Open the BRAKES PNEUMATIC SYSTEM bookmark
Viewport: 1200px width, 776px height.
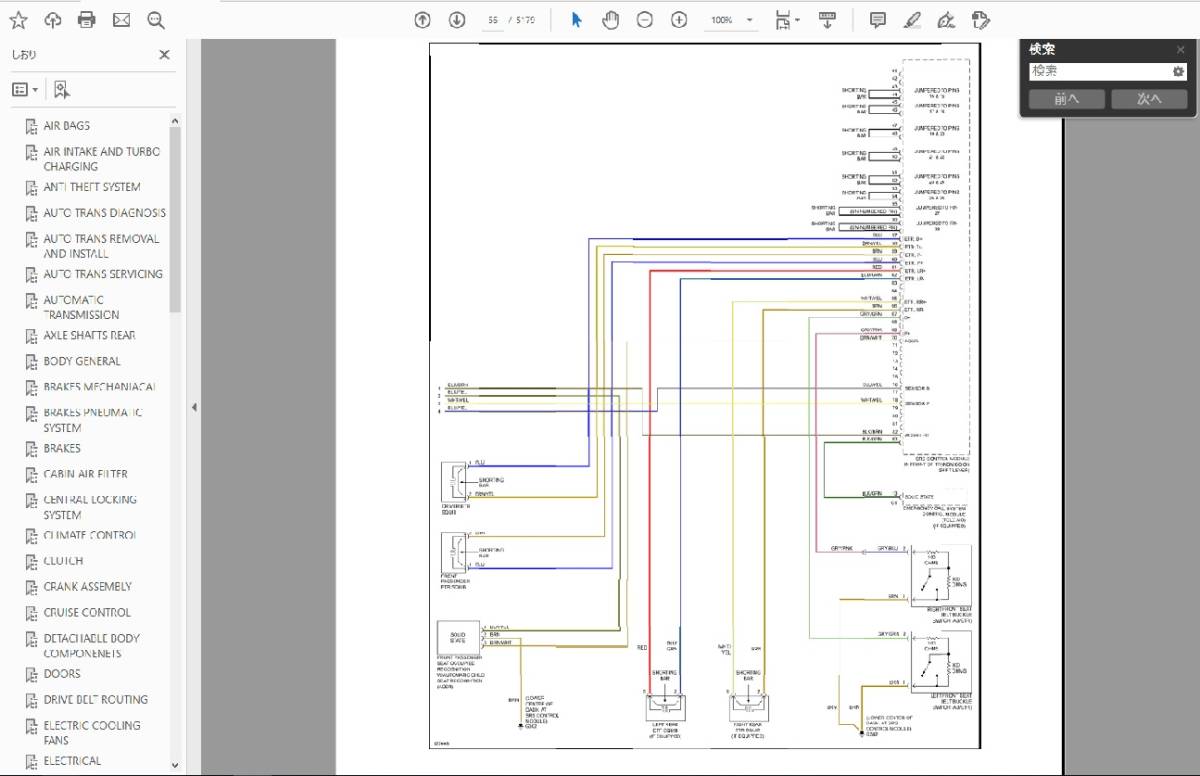point(93,420)
